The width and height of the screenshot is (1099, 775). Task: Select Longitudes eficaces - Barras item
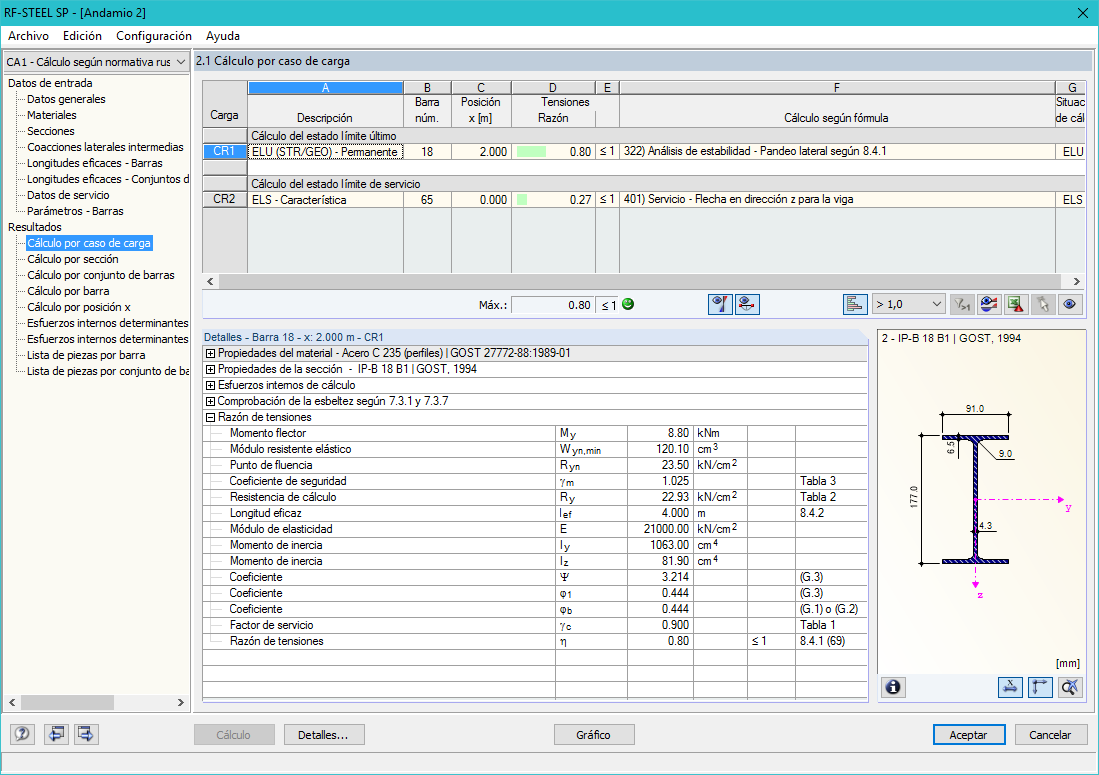coord(95,163)
